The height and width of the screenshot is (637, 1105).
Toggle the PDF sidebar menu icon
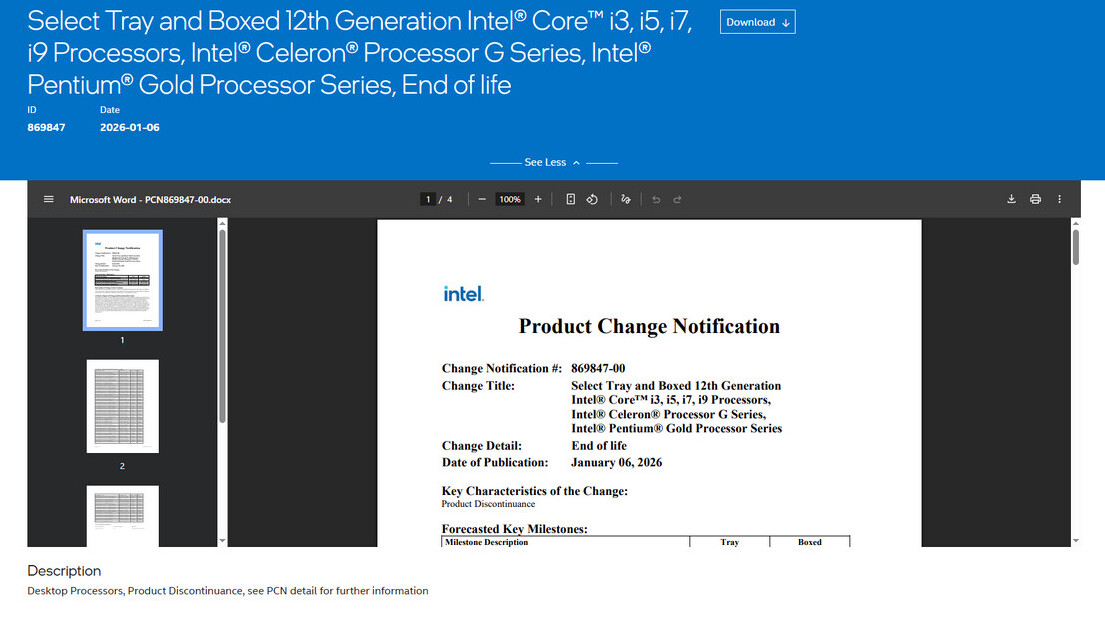[48, 199]
